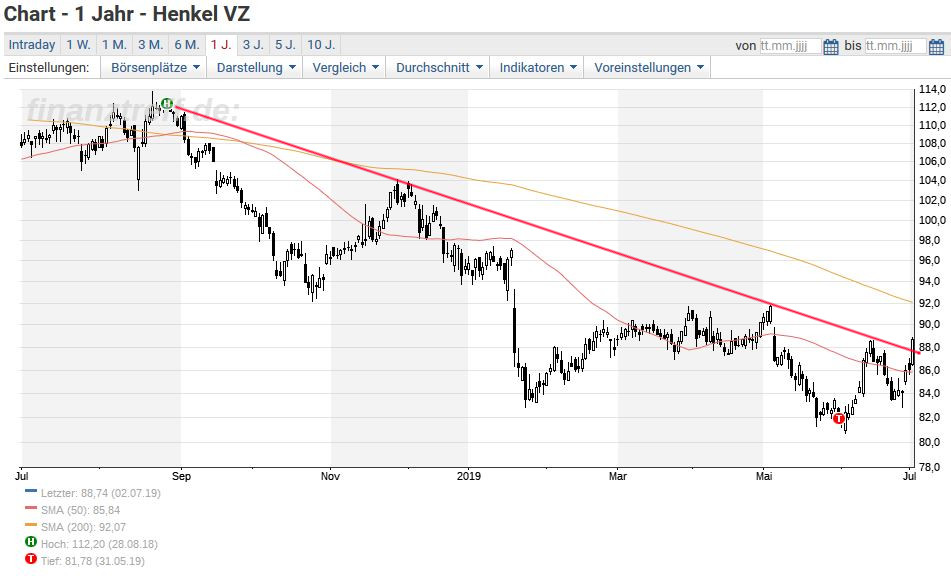Select the 1 J. time range
Image resolution: width=951 pixels, height=576 pixels.
click(221, 45)
